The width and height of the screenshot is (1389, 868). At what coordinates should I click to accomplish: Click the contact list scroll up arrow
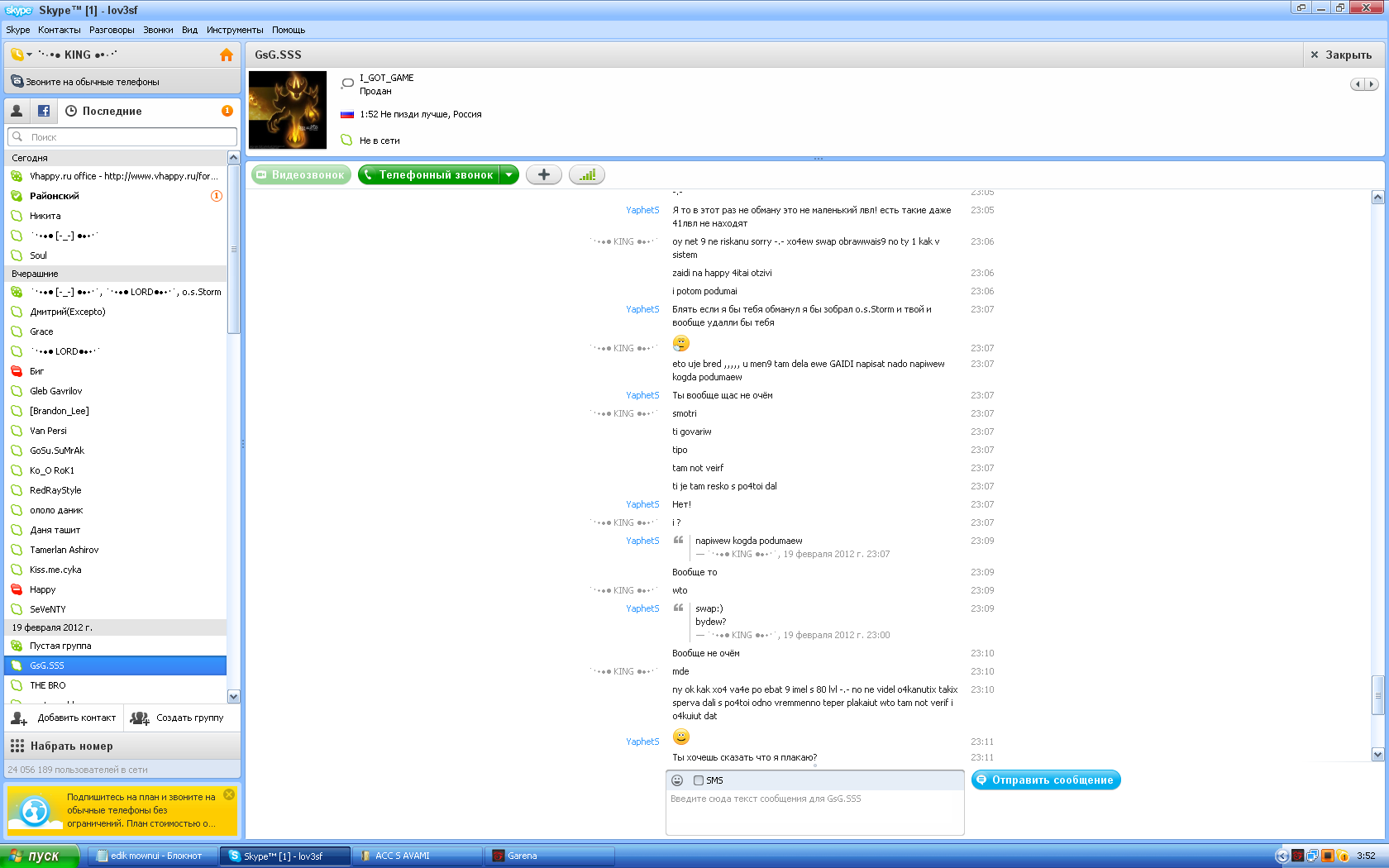tap(233, 157)
